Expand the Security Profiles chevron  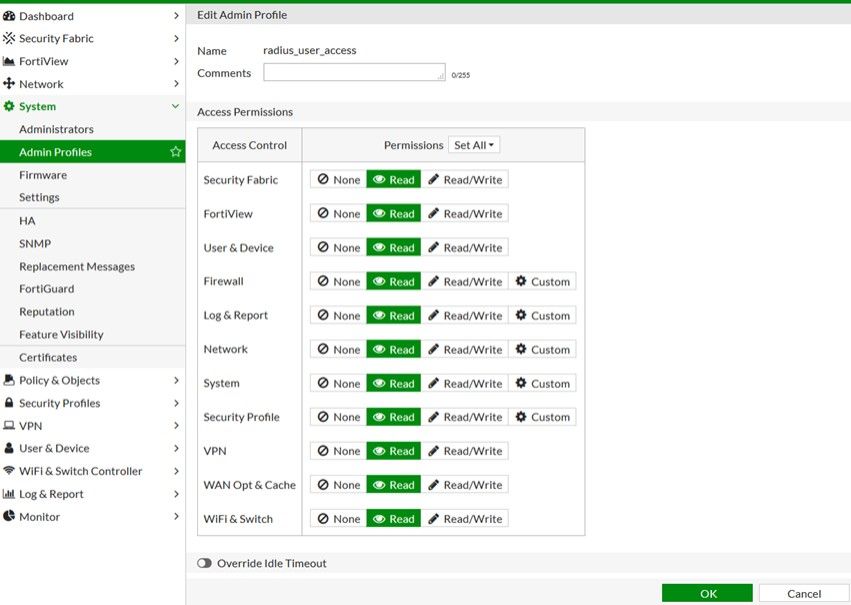[x=176, y=403]
